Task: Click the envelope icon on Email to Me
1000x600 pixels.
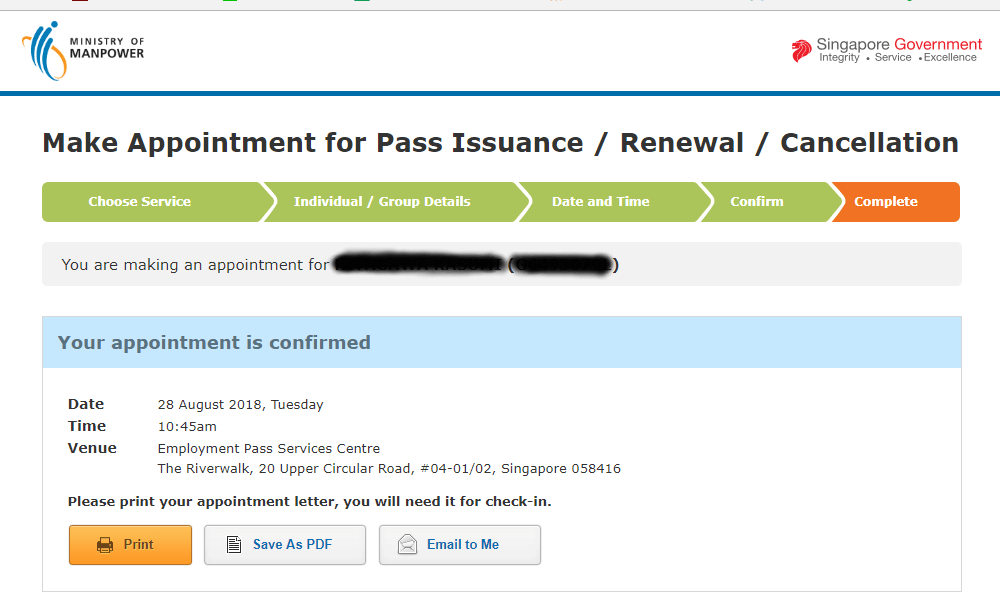Action: (x=407, y=545)
